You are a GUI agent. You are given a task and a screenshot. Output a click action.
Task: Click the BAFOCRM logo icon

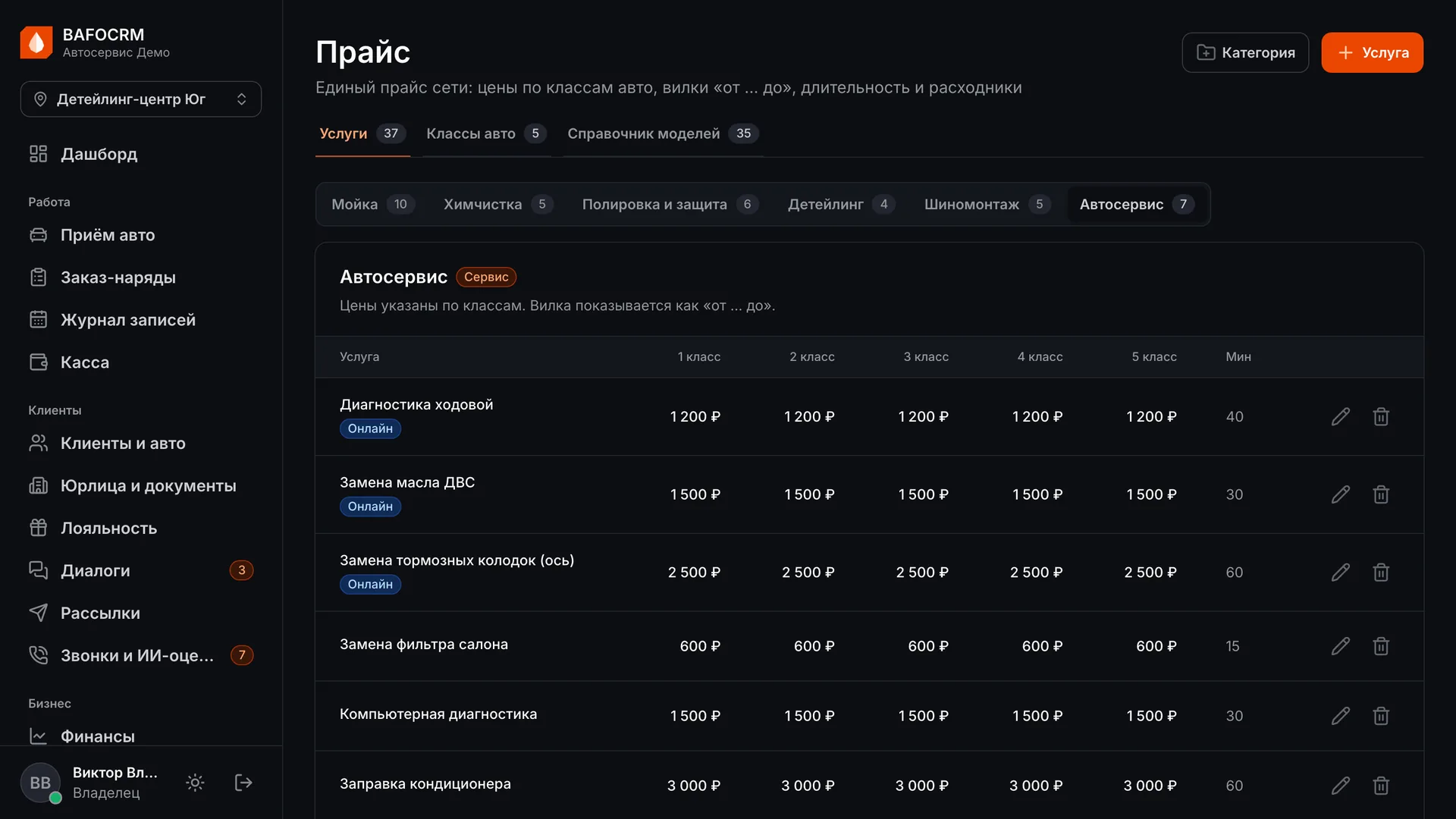pyautogui.click(x=36, y=42)
